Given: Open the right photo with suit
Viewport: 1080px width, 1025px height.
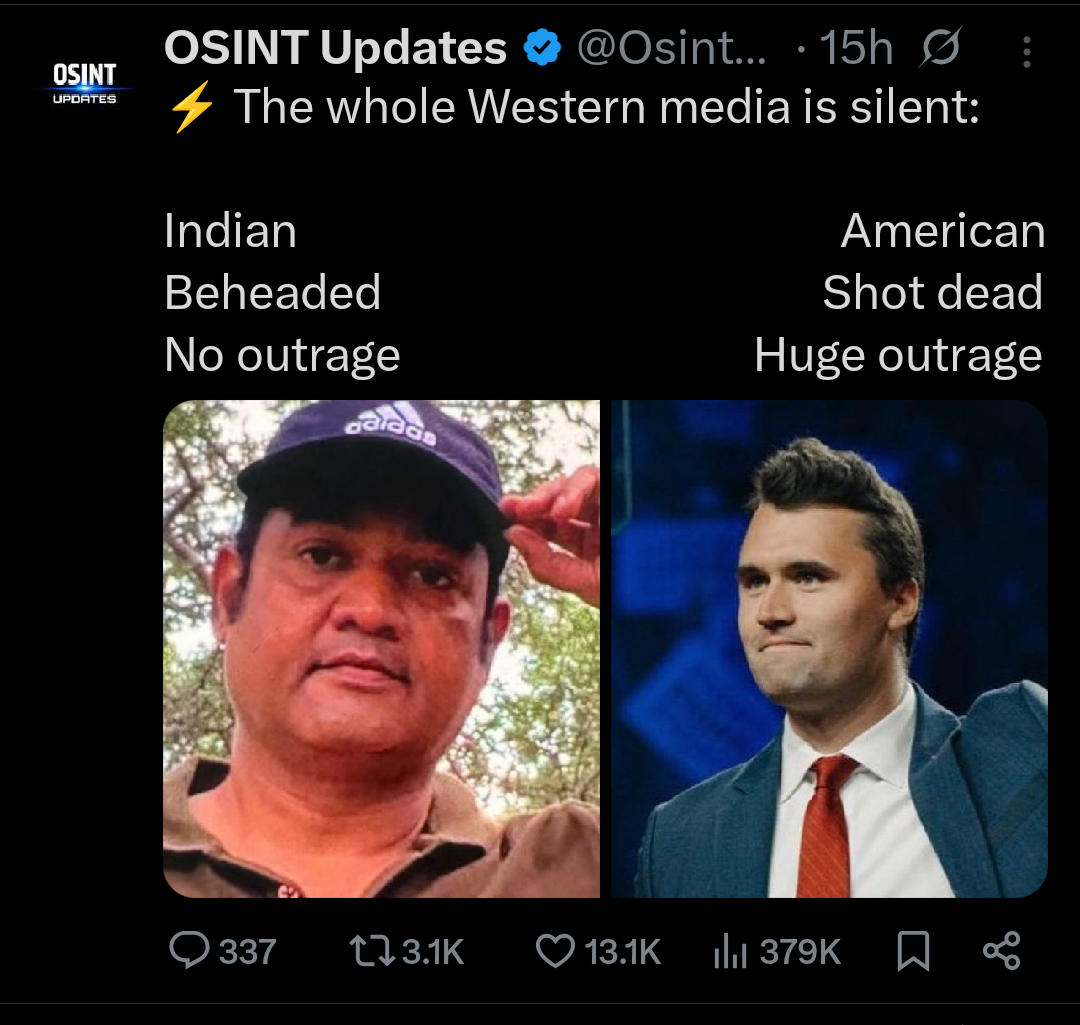Looking at the screenshot, I should coord(829,649).
